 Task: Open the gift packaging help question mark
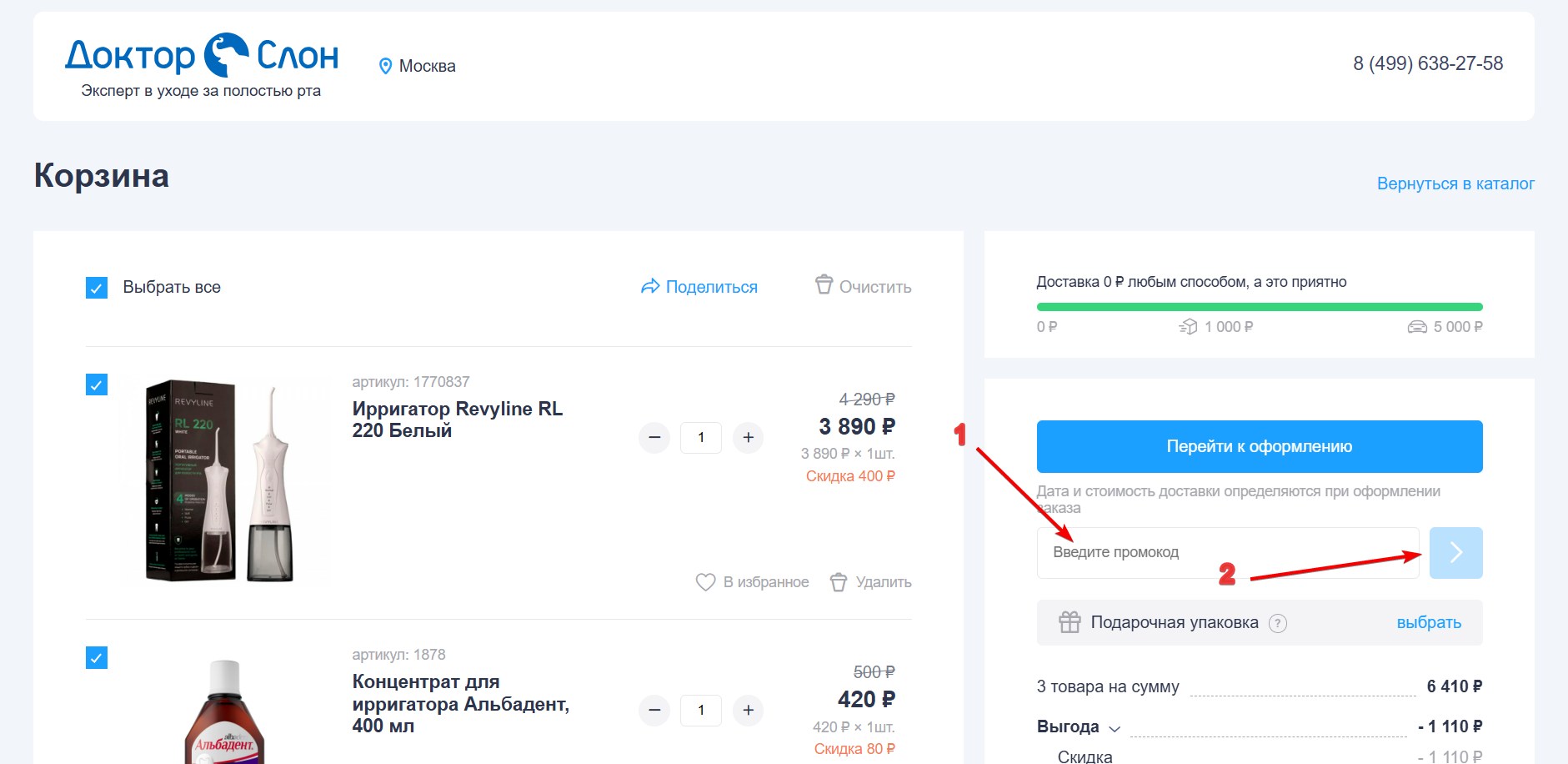(x=1277, y=623)
